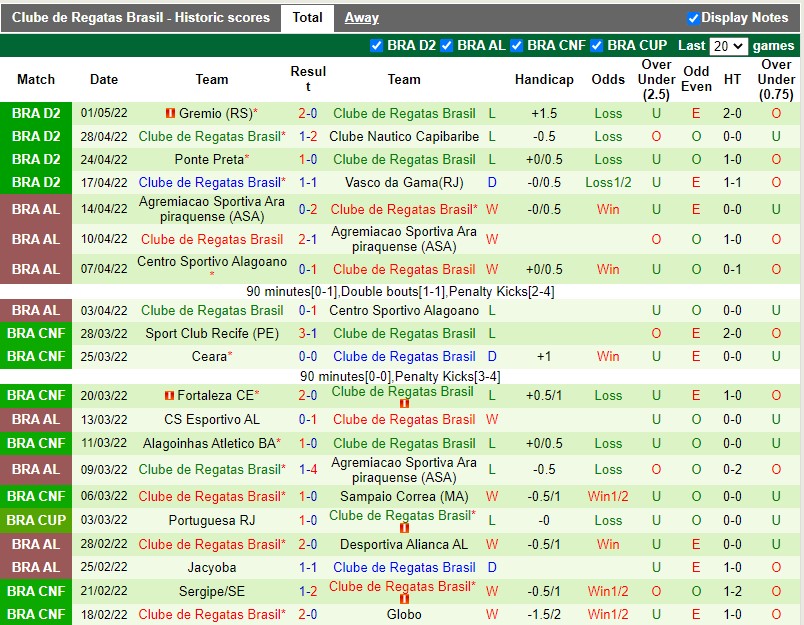Toggle the Display Notes checkbox

(x=693, y=18)
